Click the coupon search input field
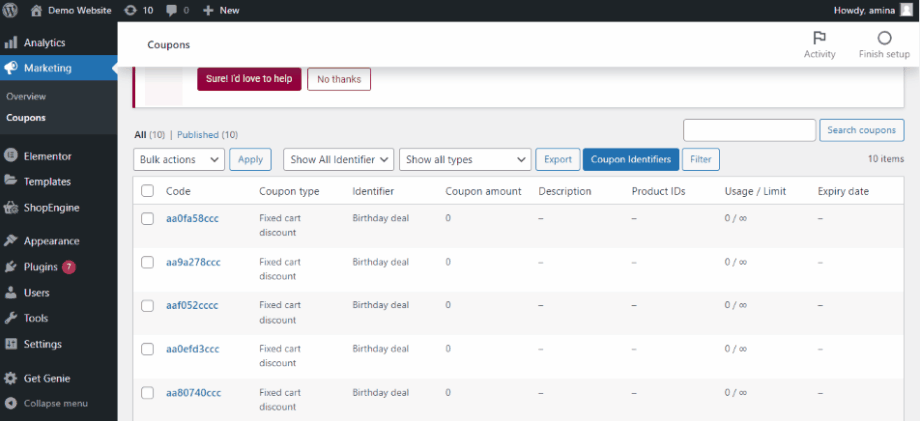920x421 pixels. pyautogui.click(x=749, y=130)
